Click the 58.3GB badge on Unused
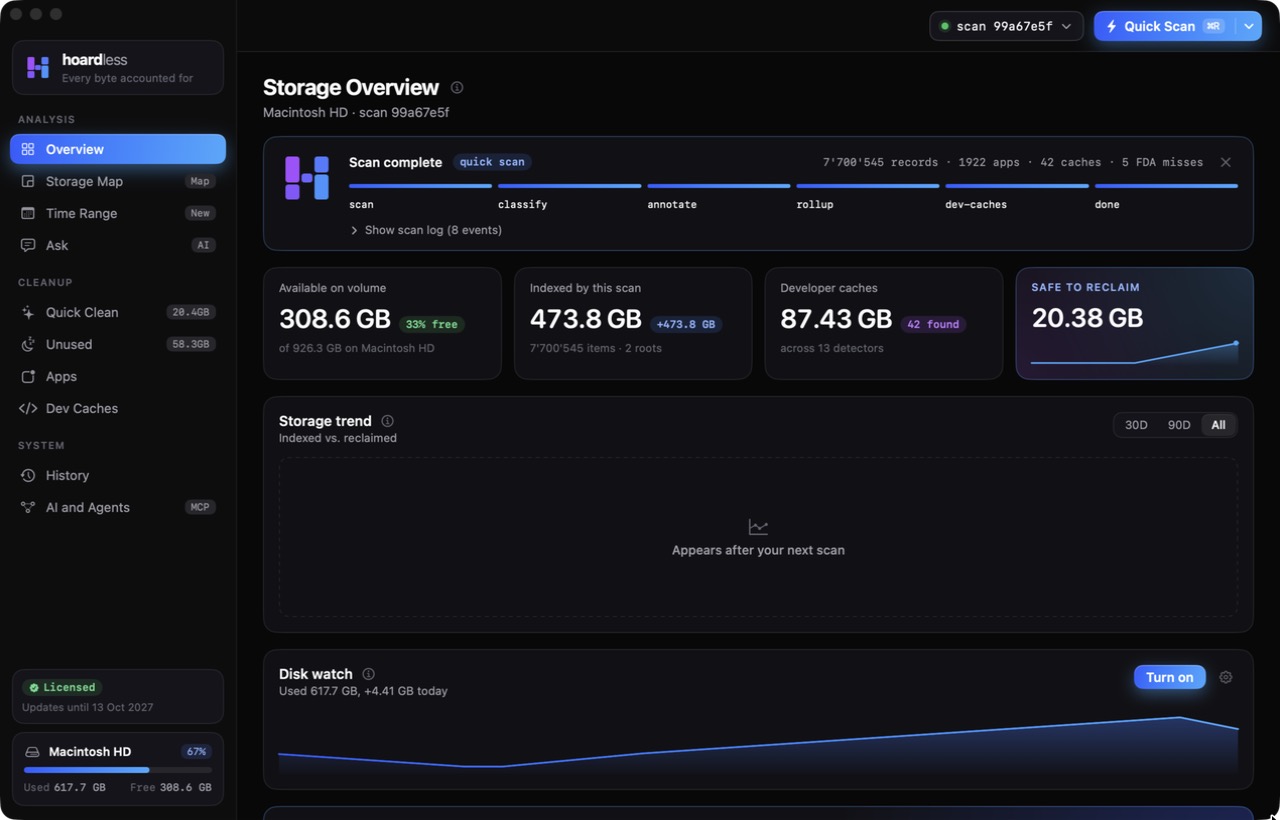Screen dimensions: 1280x820 (191, 344)
